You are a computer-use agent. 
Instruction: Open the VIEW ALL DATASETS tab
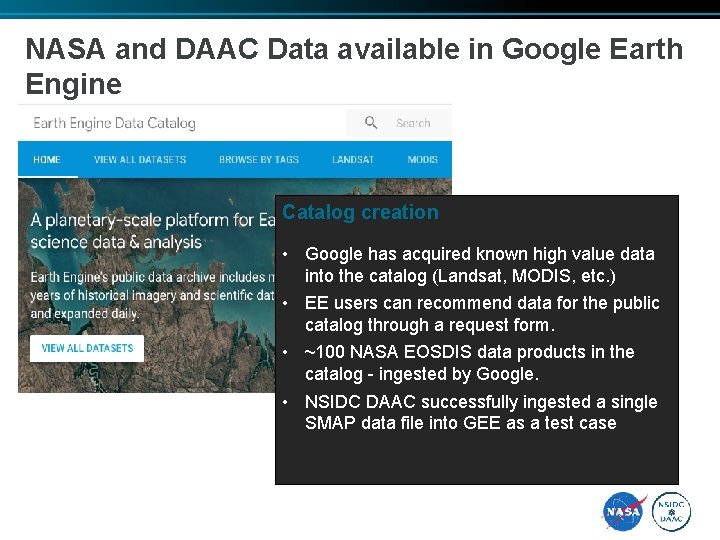tap(140, 159)
